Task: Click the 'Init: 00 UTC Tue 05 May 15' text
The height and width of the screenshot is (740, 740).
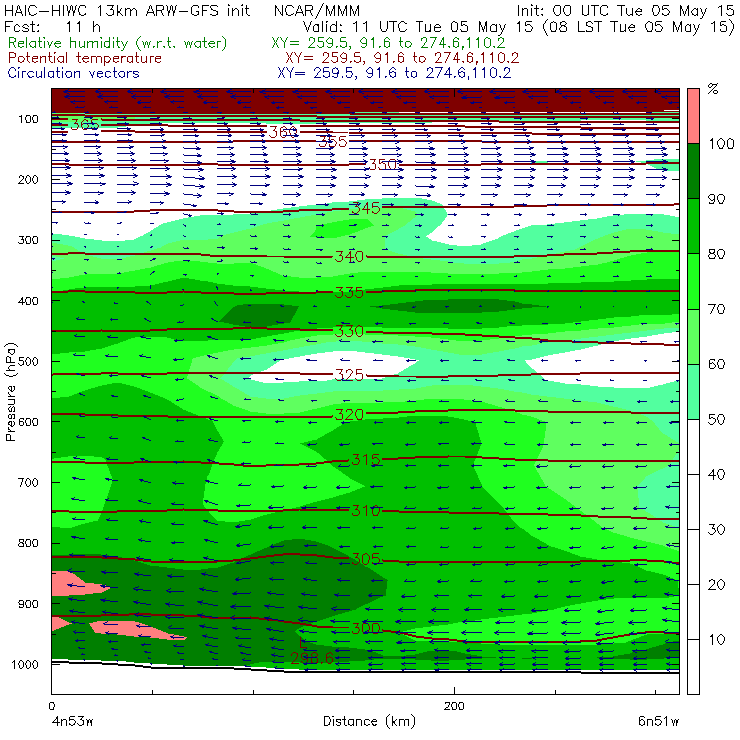Action: coord(625,11)
